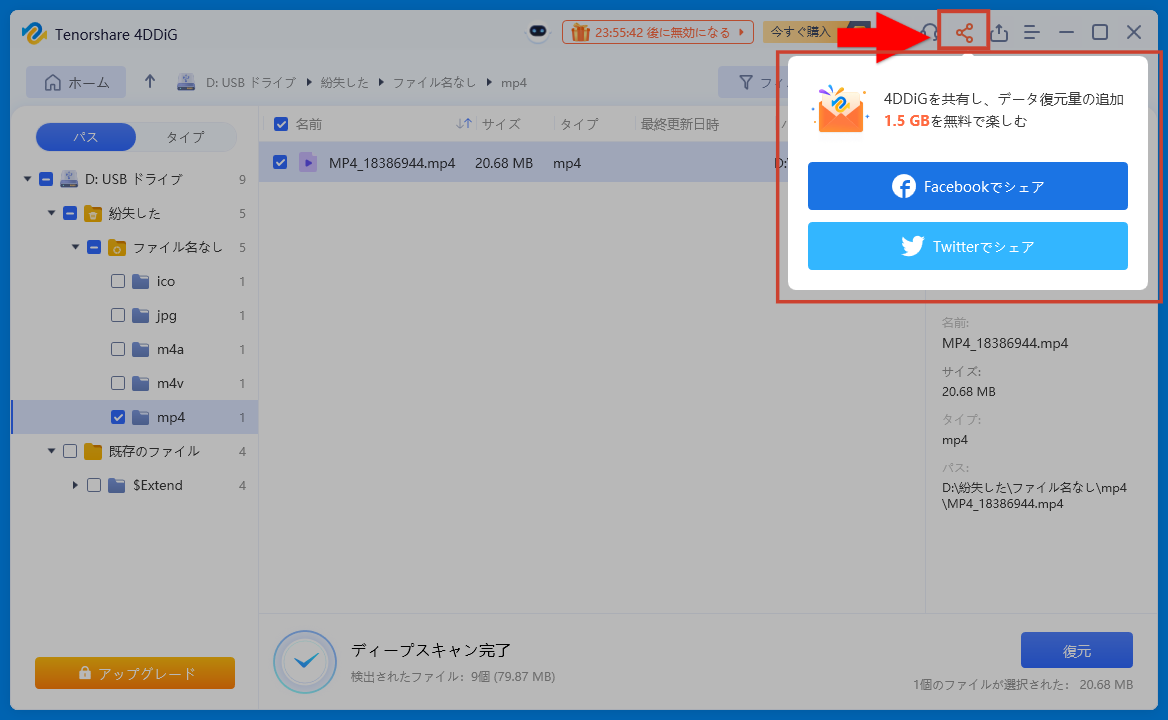Image resolution: width=1168 pixels, height=720 pixels.
Task: Click D: USB ドライブ in breadcrumb
Action: click(251, 83)
